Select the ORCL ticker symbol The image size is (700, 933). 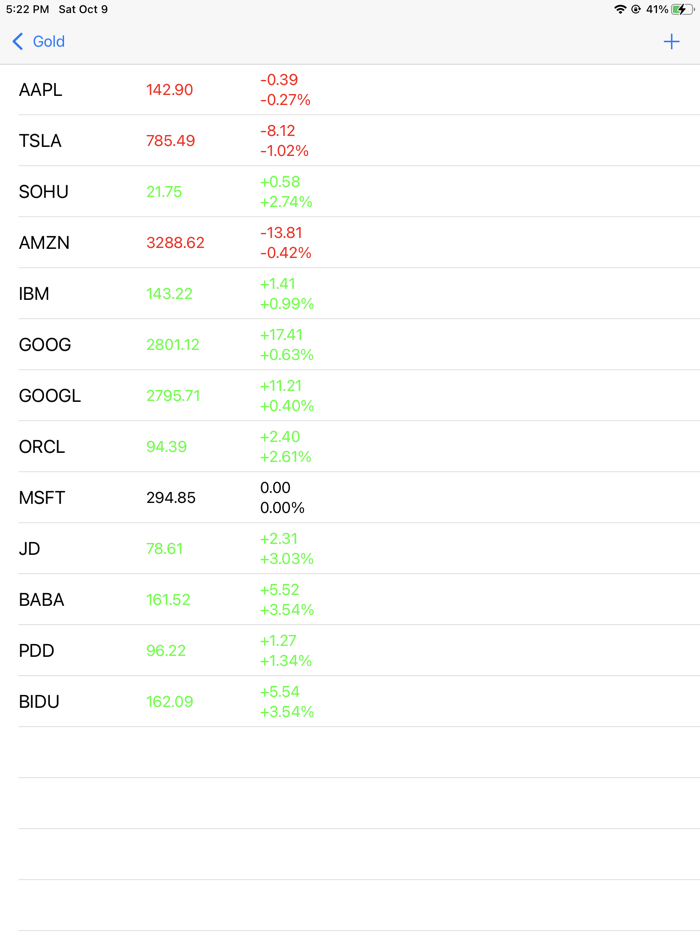[x=40, y=446]
